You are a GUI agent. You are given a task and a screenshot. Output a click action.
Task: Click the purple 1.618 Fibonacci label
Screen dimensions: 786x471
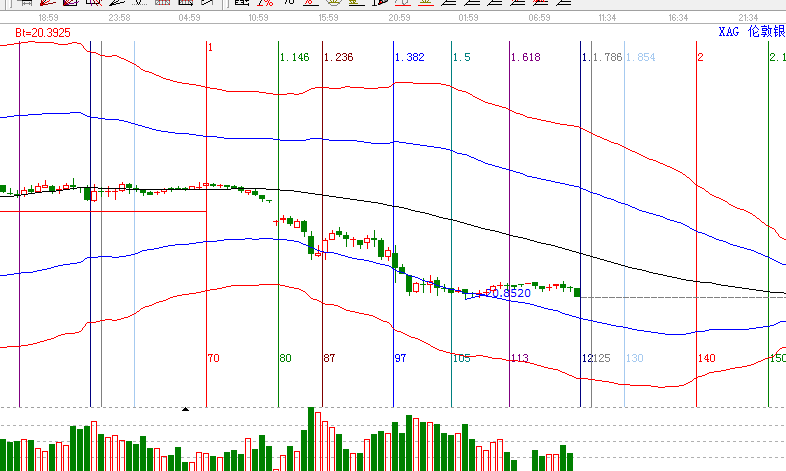tap(525, 58)
